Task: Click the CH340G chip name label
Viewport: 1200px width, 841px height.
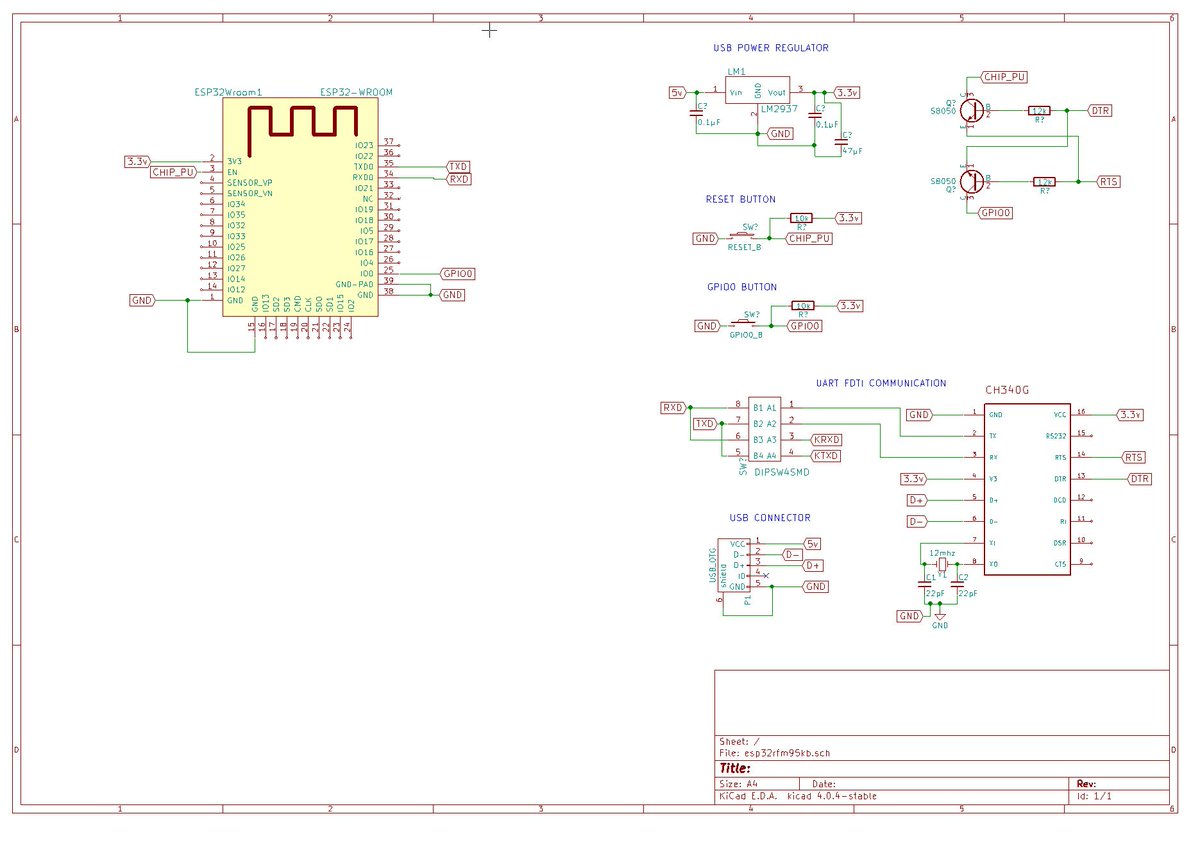Action: [x=1007, y=390]
